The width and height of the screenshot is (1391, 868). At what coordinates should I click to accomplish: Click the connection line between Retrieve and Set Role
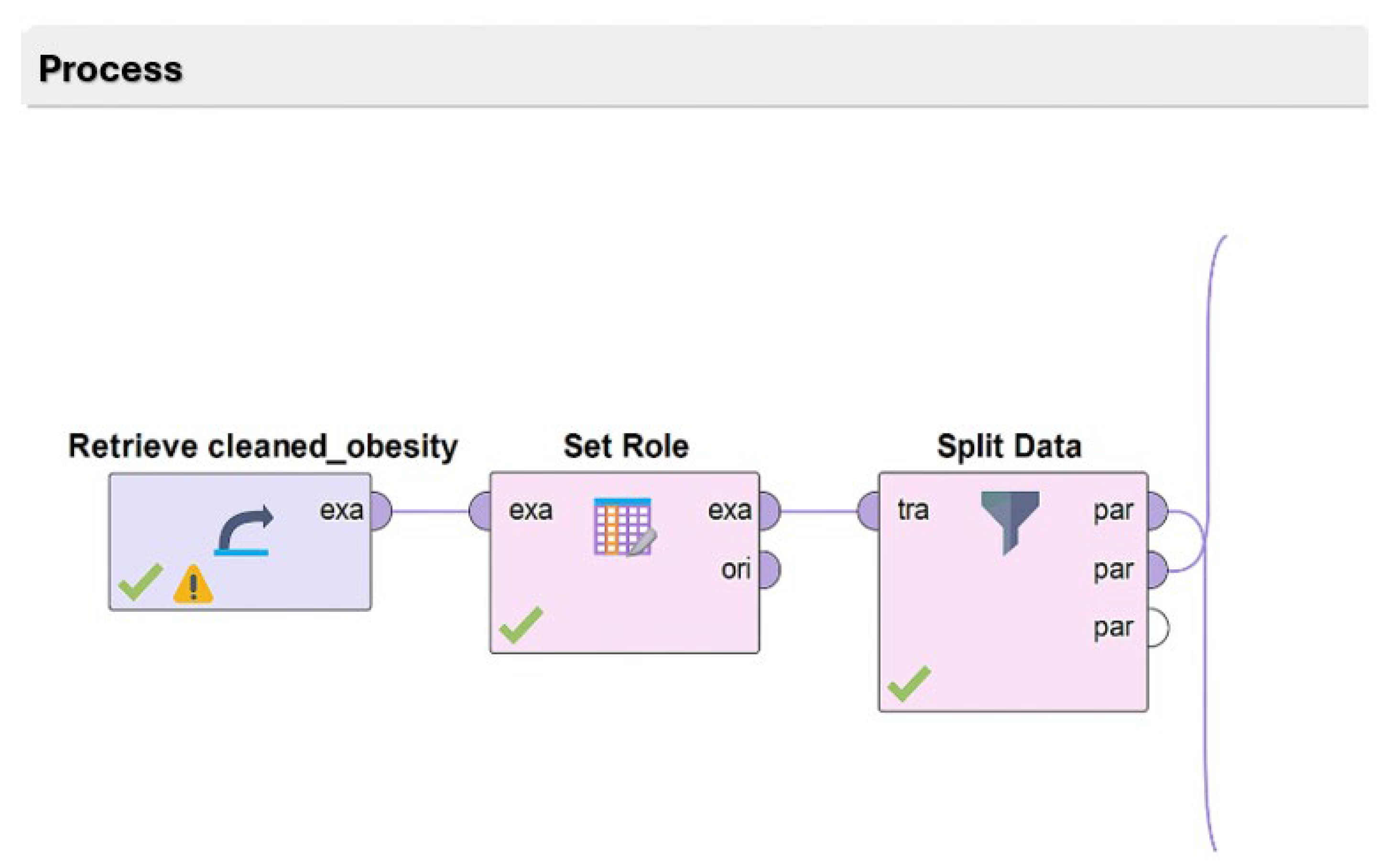point(431,511)
